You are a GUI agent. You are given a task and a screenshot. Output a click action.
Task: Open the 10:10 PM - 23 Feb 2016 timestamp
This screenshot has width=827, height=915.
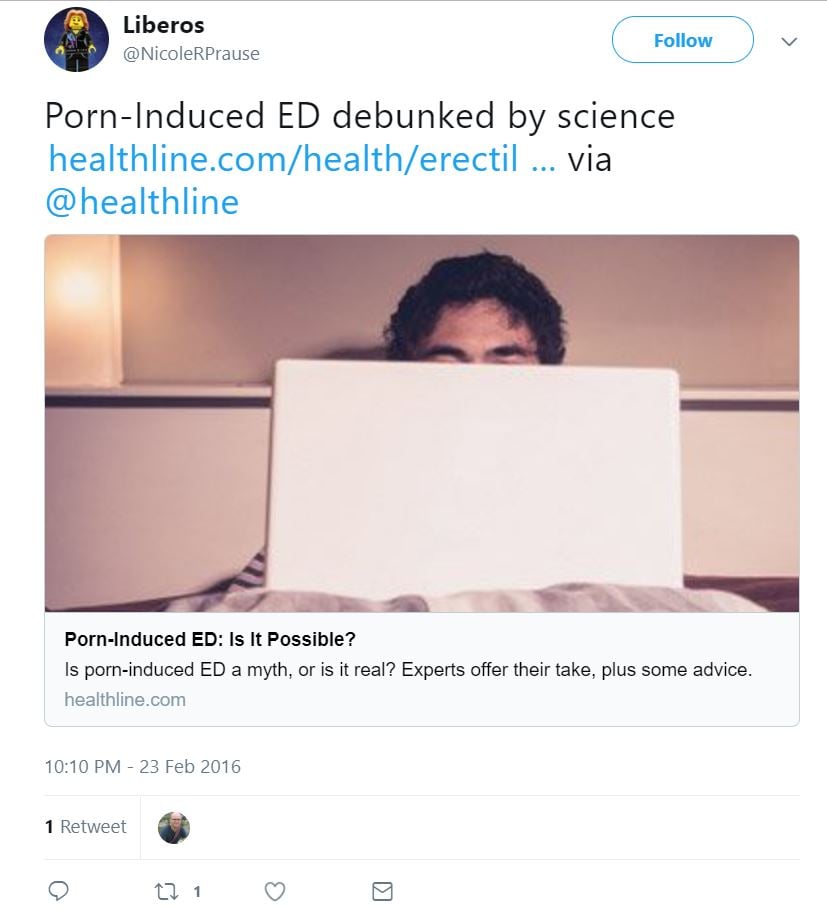142,767
